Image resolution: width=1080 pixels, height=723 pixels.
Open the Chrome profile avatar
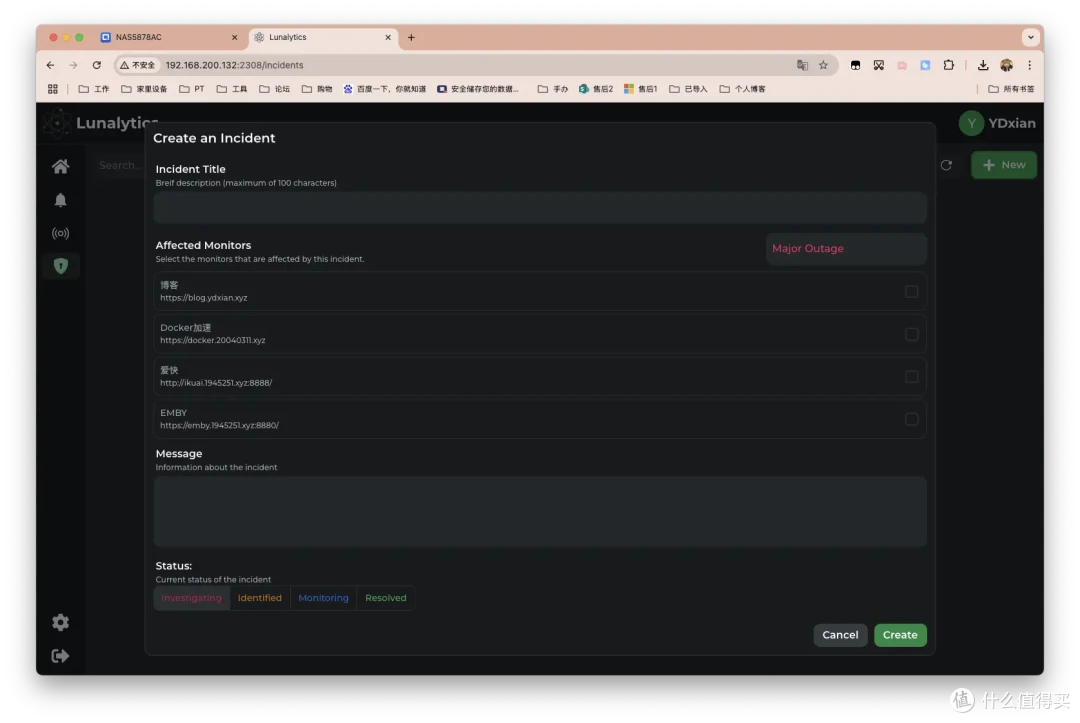coord(1006,65)
